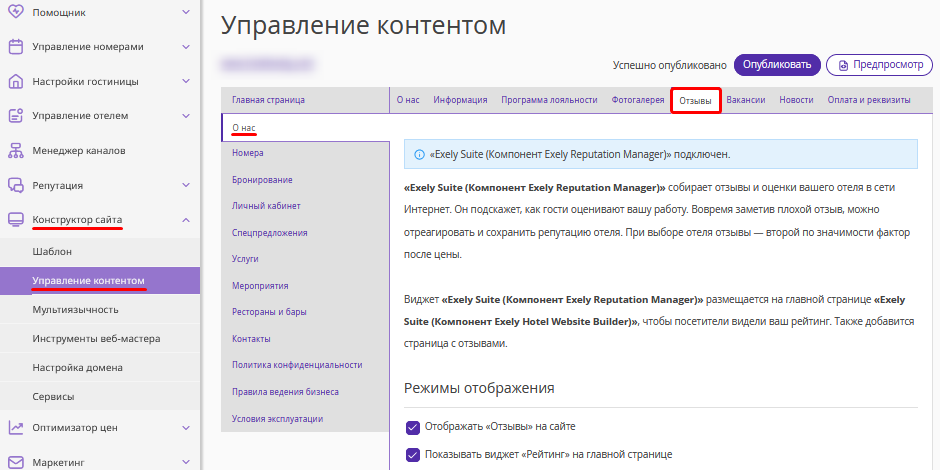
Task: Expand the Репутация chevron
Action: point(186,185)
